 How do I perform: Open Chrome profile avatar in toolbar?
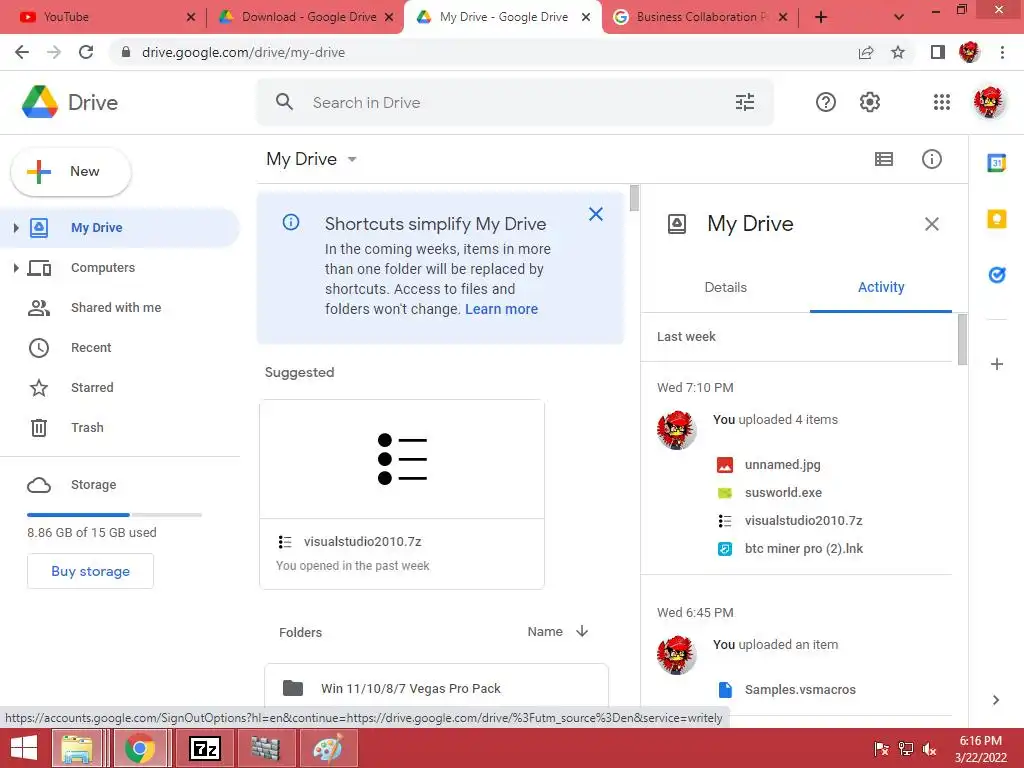click(x=970, y=52)
